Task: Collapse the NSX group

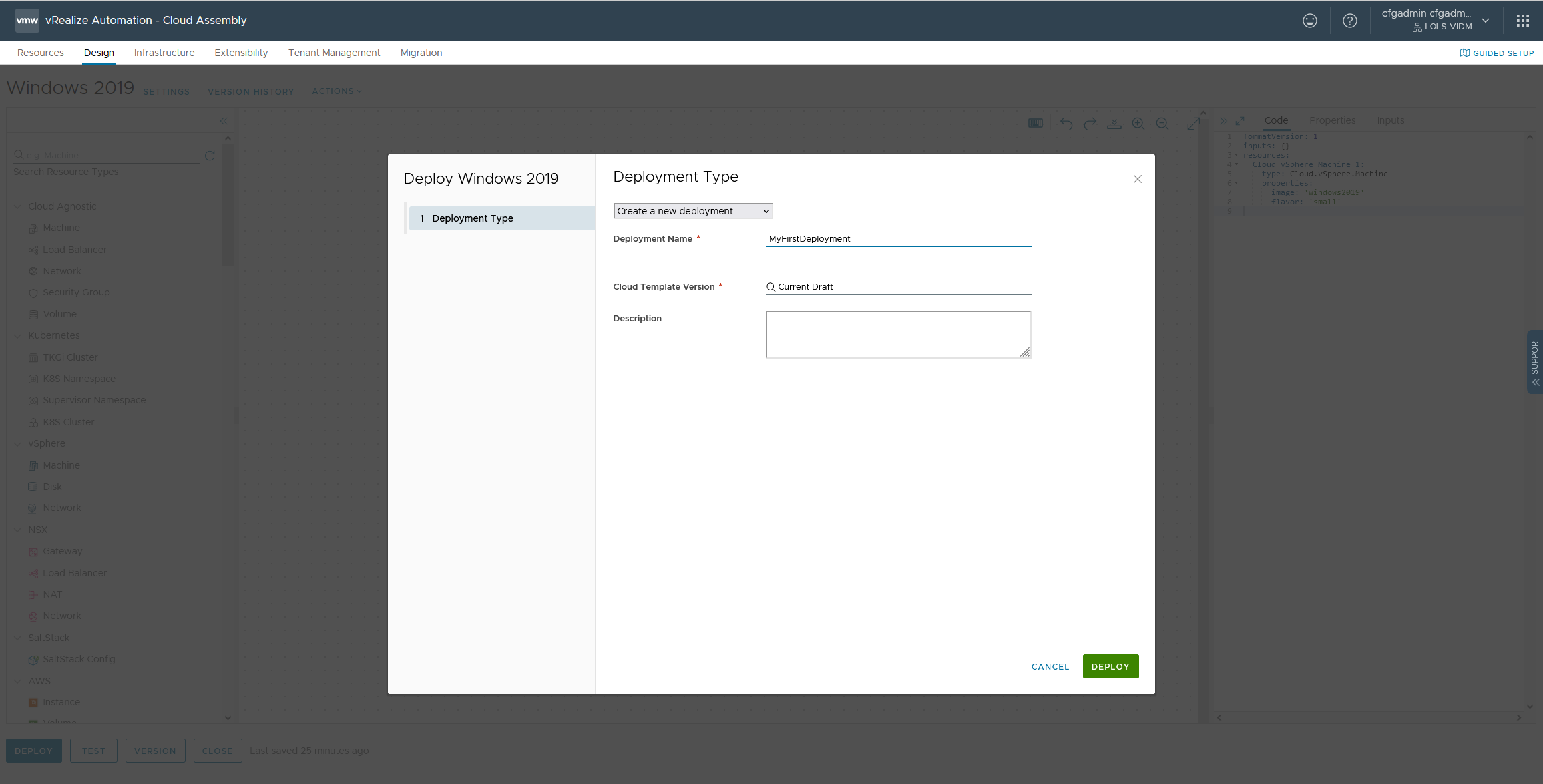Action: tap(18, 530)
